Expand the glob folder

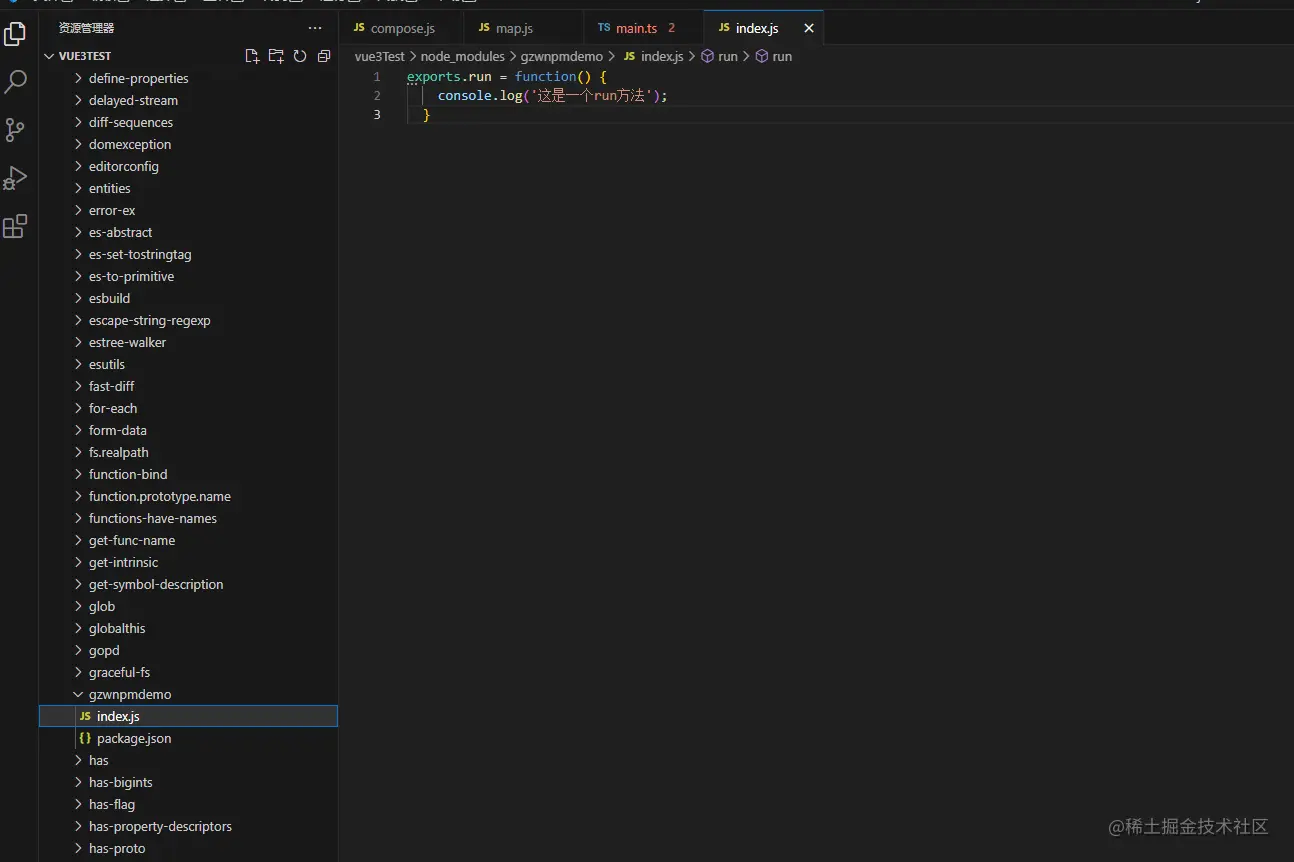(188, 606)
